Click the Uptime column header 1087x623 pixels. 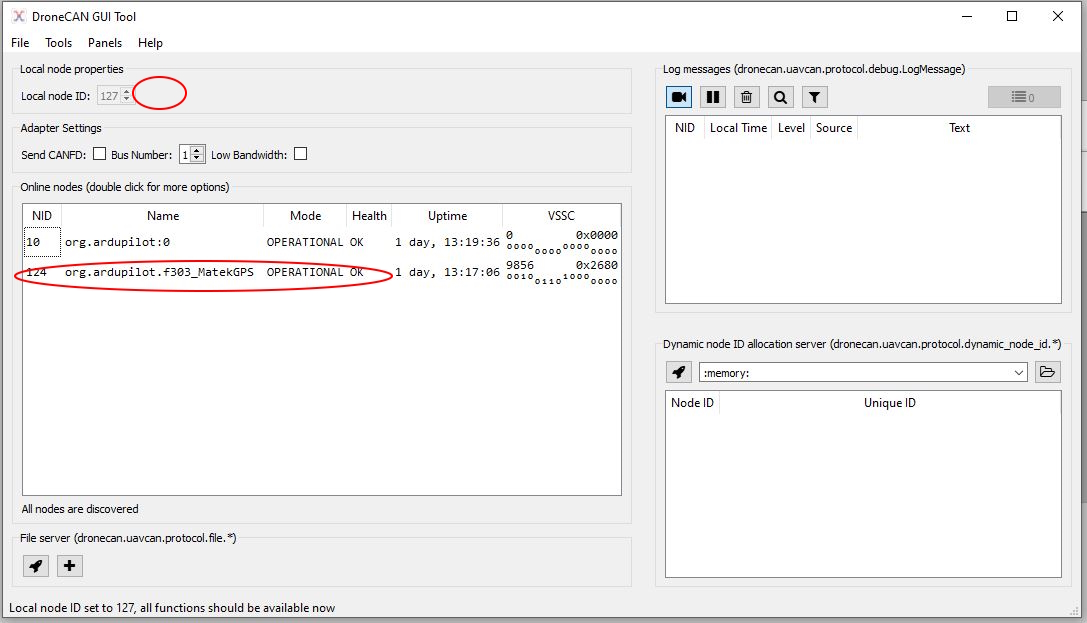[x=447, y=216]
